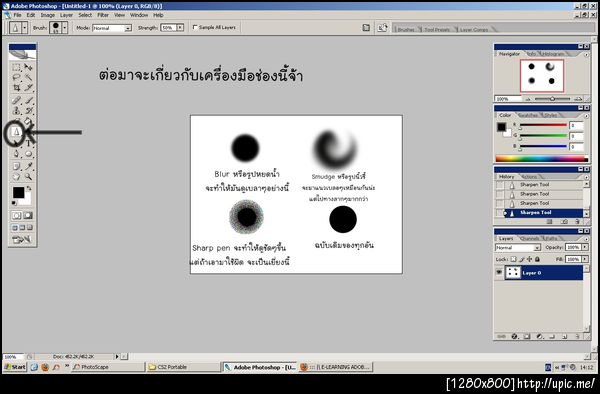Toggle lock transparent pixels
This screenshot has height=394, width=600.
click(x=514, y=259)
